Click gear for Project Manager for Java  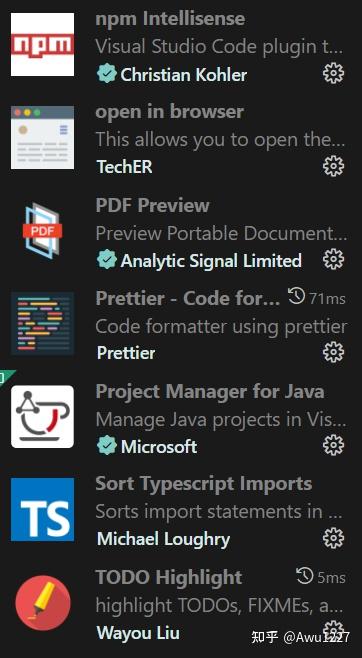click(x=333, y=445)
